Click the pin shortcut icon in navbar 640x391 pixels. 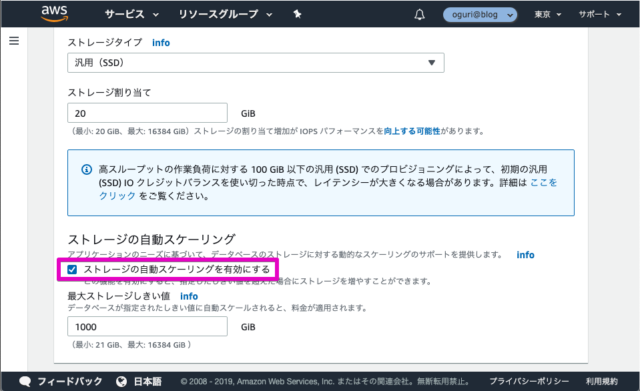[x=298, y=14]
